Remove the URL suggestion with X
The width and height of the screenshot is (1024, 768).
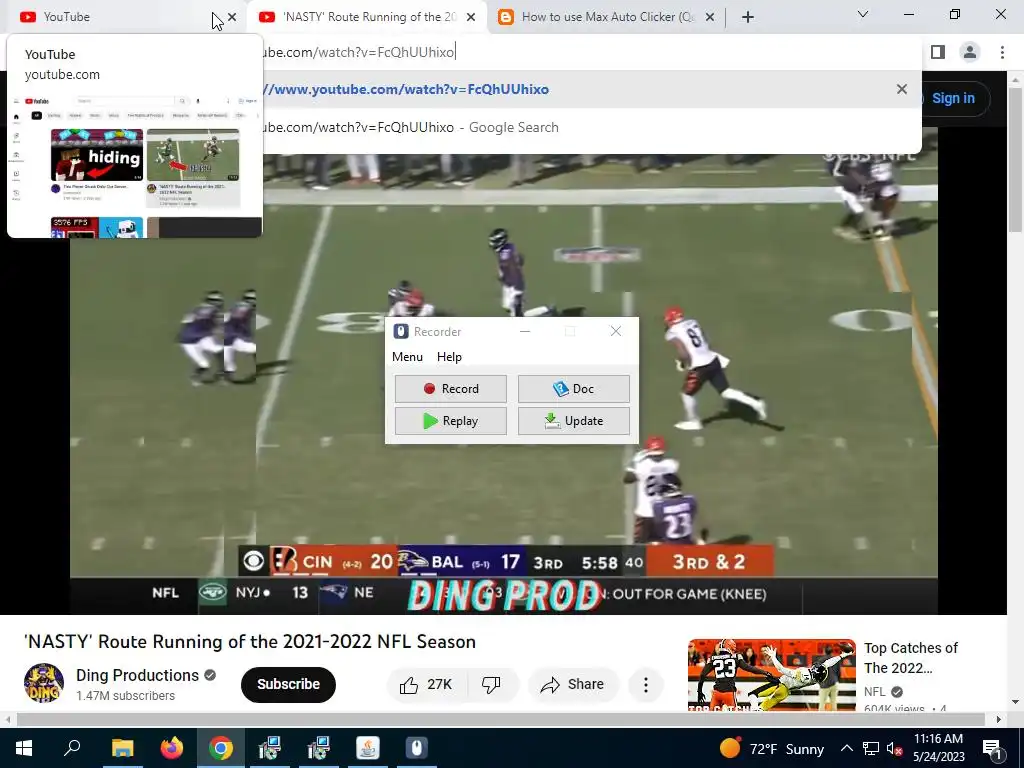[902, 89]
